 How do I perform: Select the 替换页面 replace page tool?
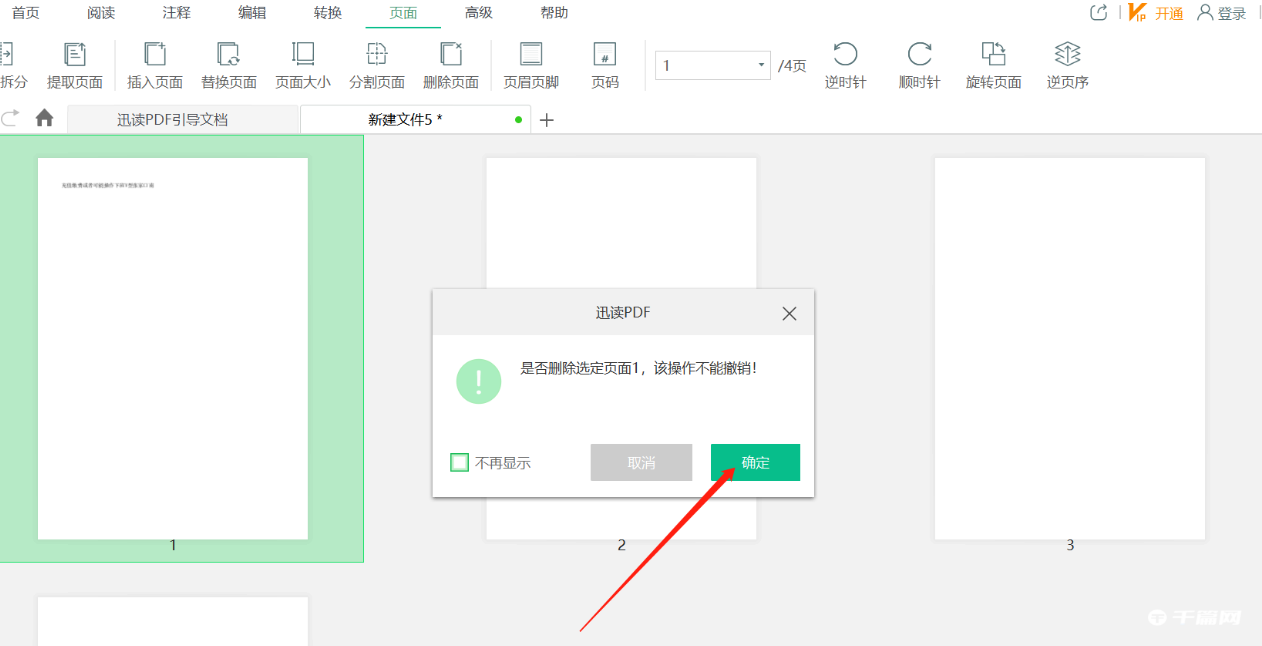228,63
